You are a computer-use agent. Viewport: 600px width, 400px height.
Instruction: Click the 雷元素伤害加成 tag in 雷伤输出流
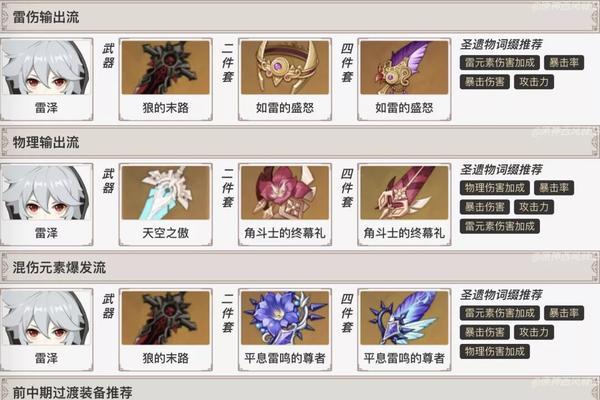[500, 62]
